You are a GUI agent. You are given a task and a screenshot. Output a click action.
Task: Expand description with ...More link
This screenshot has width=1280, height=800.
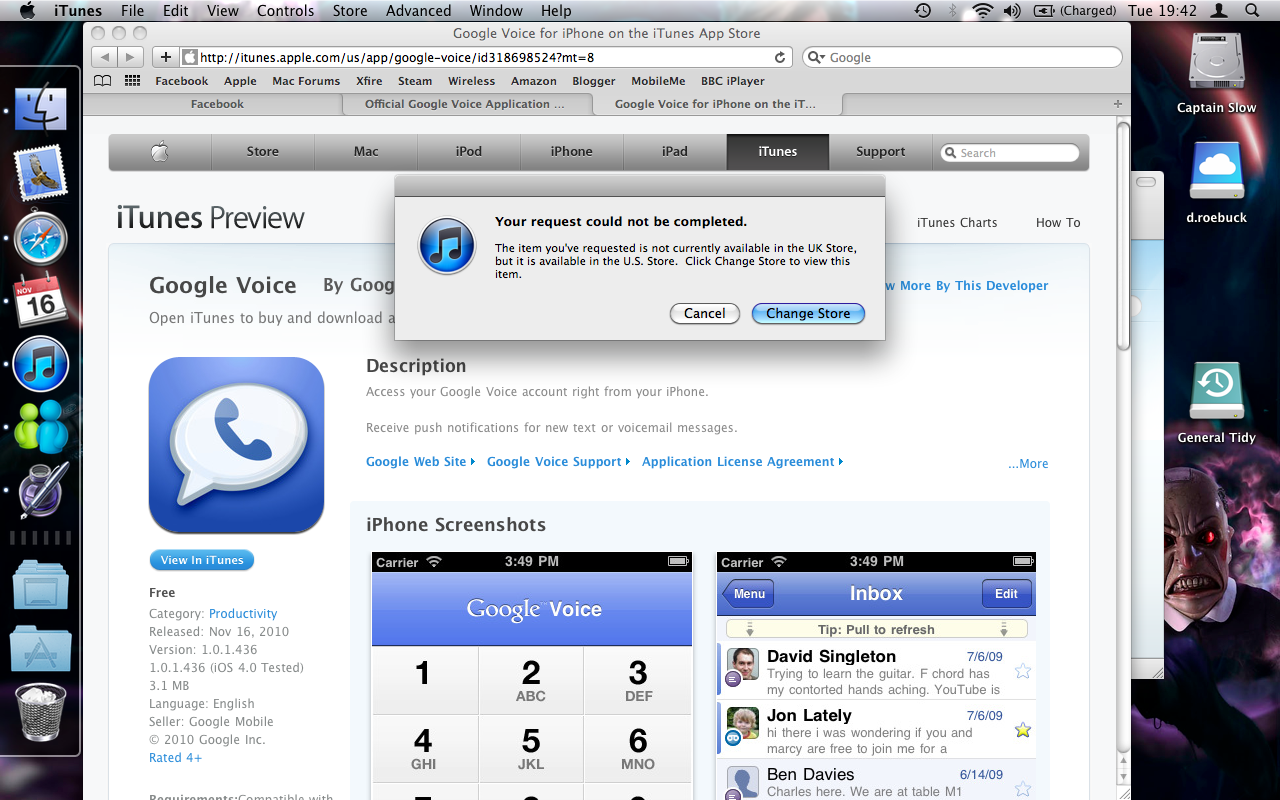point(1028,464)
